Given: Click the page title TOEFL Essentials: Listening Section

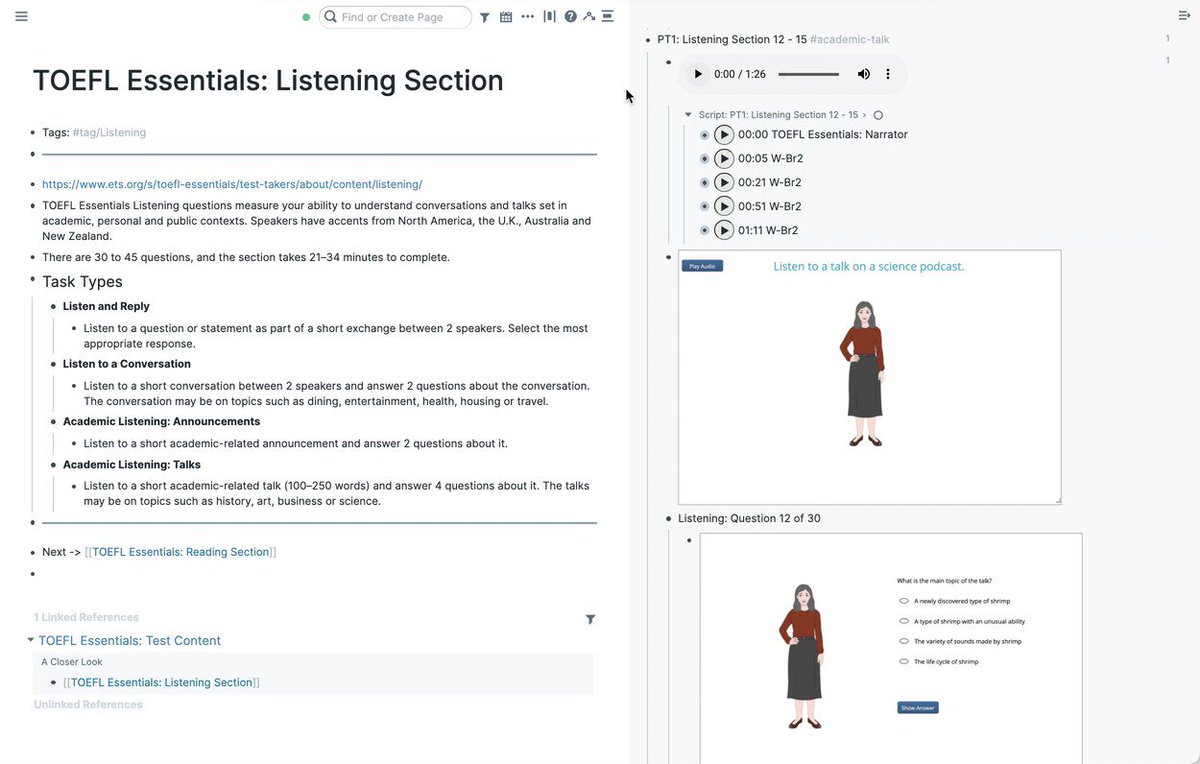Looking at the screenshot, I should pos(268,80).
